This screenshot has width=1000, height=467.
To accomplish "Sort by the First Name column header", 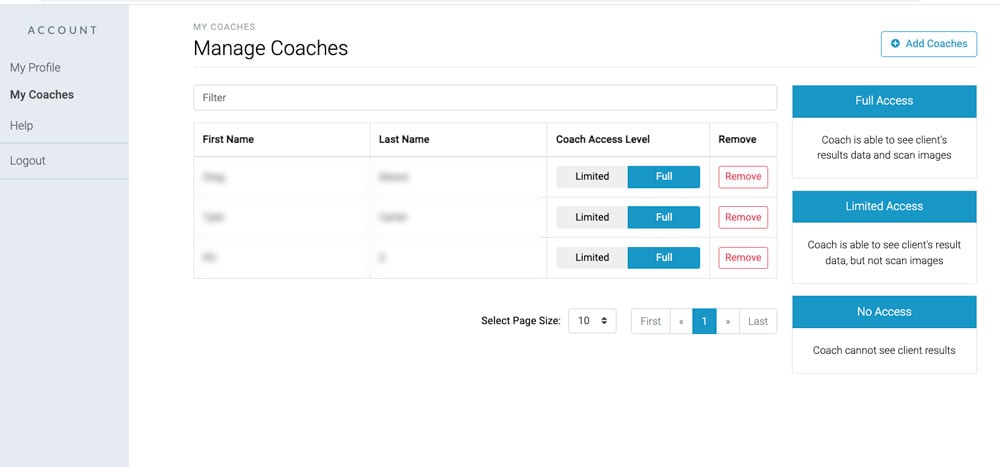I will [228, 140].
